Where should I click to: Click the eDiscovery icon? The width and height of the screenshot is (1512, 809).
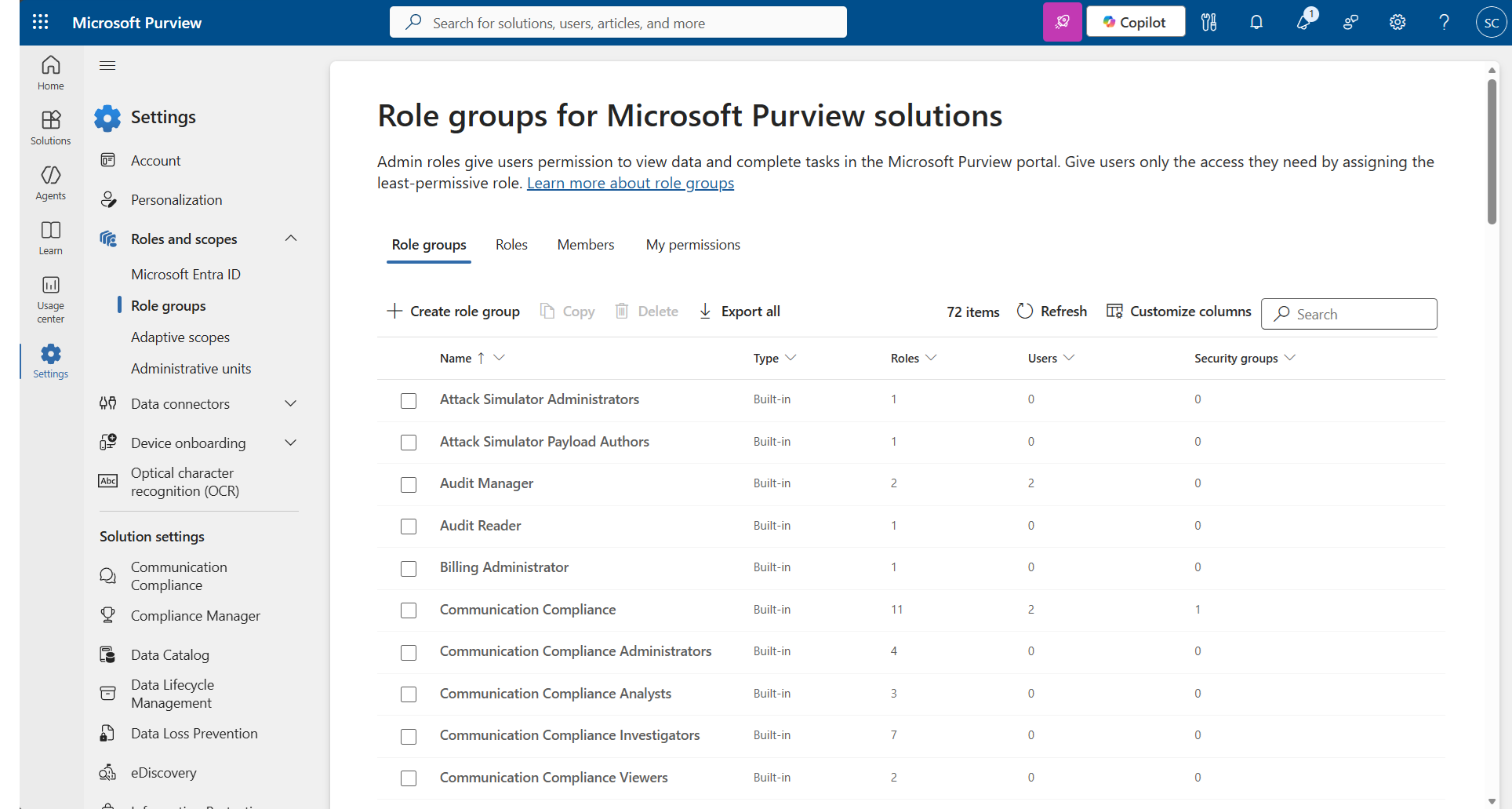point(108,772)
